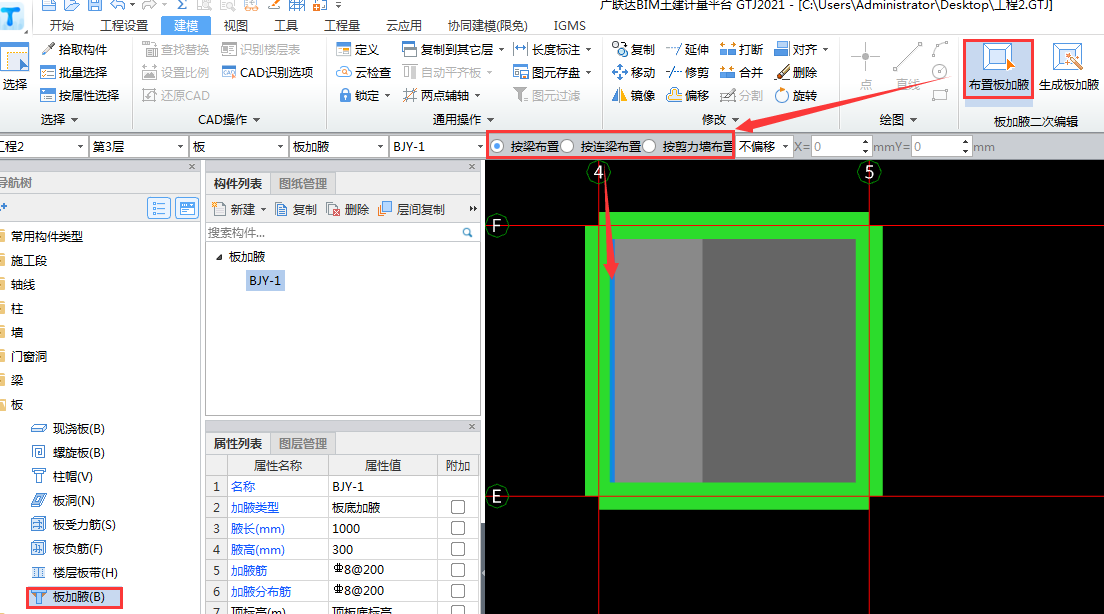Switch to the 工程设置 ribbon tab

click(x=124, y=25)
